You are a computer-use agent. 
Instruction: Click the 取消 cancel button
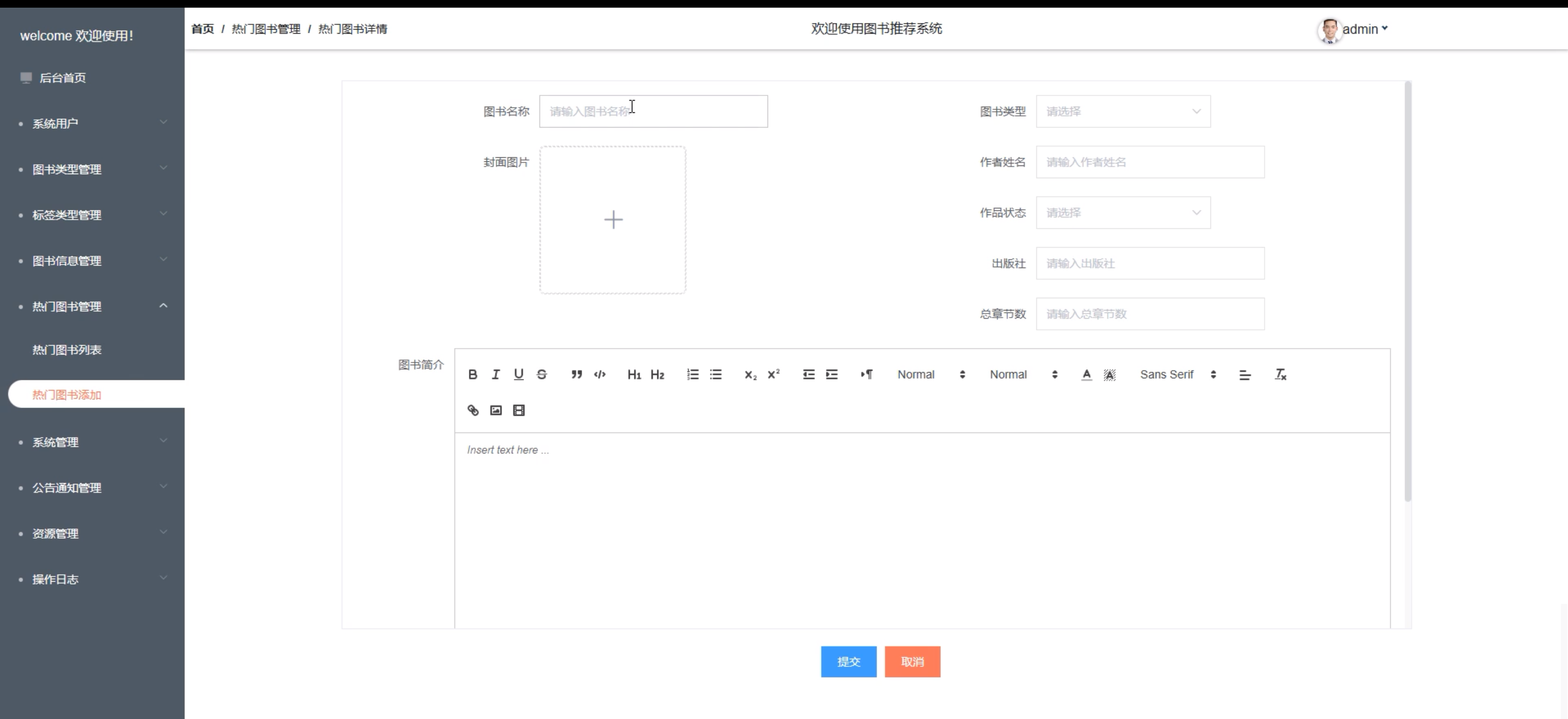click(912, 661)
